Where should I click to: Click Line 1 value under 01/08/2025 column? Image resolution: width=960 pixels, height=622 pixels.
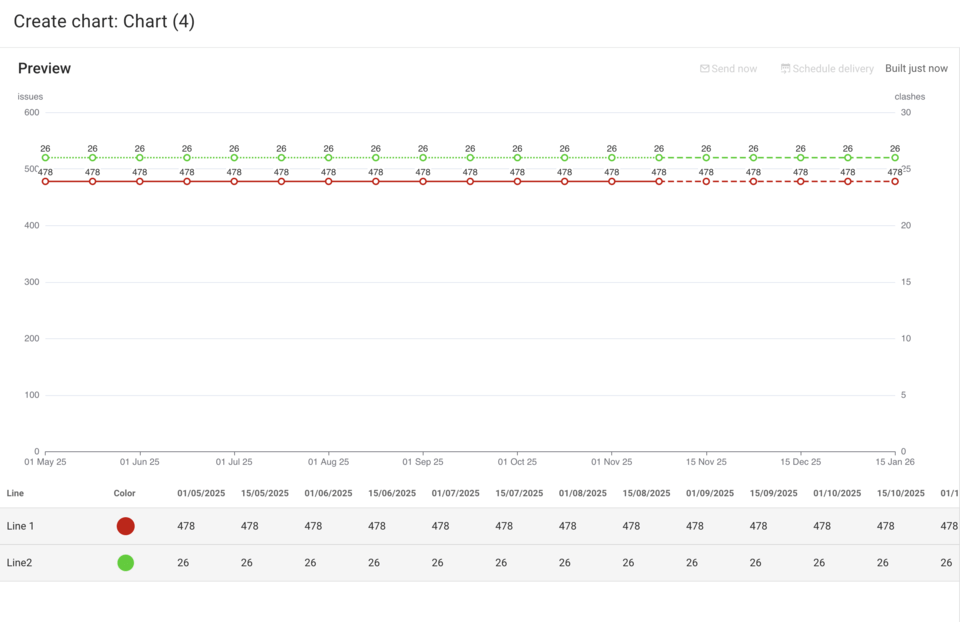click(x=567, y=526)
